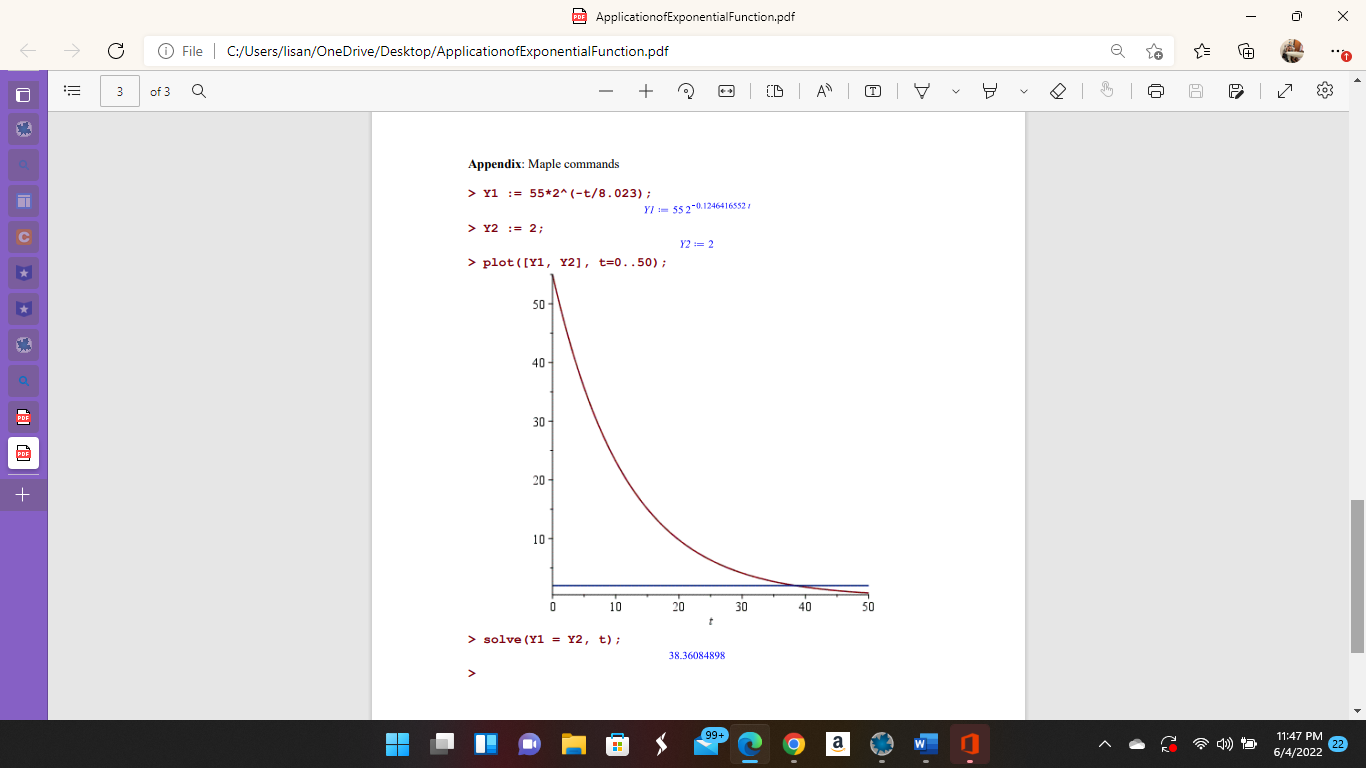Rotate the PDF page
The width and height of the screenshot is (1366, 768).
pos(686,91)
